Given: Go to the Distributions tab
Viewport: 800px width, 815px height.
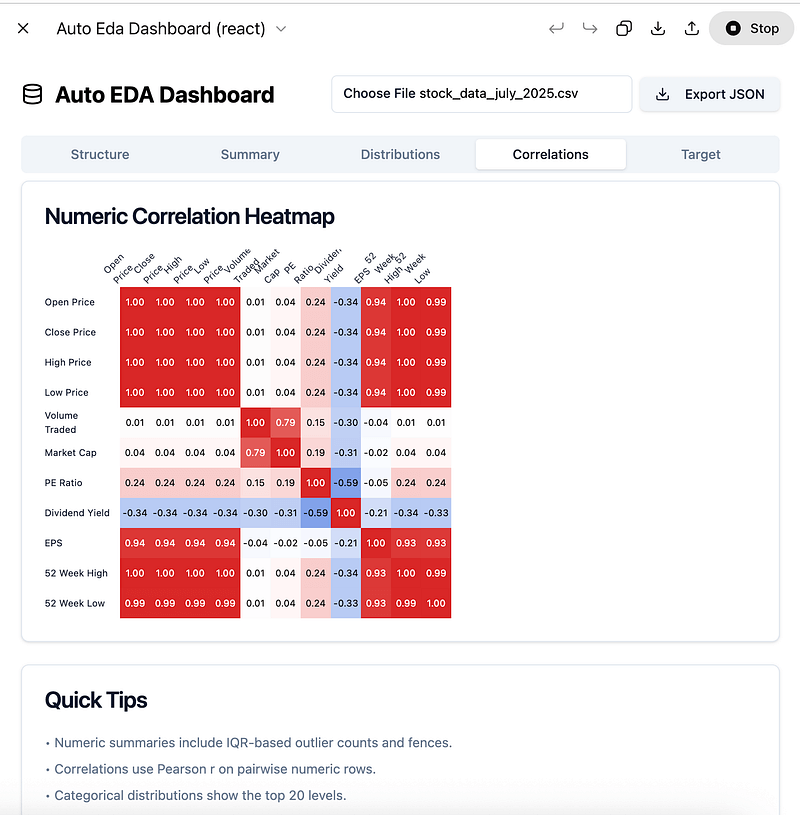Looking at the screenshot, I should pos(400,154).
